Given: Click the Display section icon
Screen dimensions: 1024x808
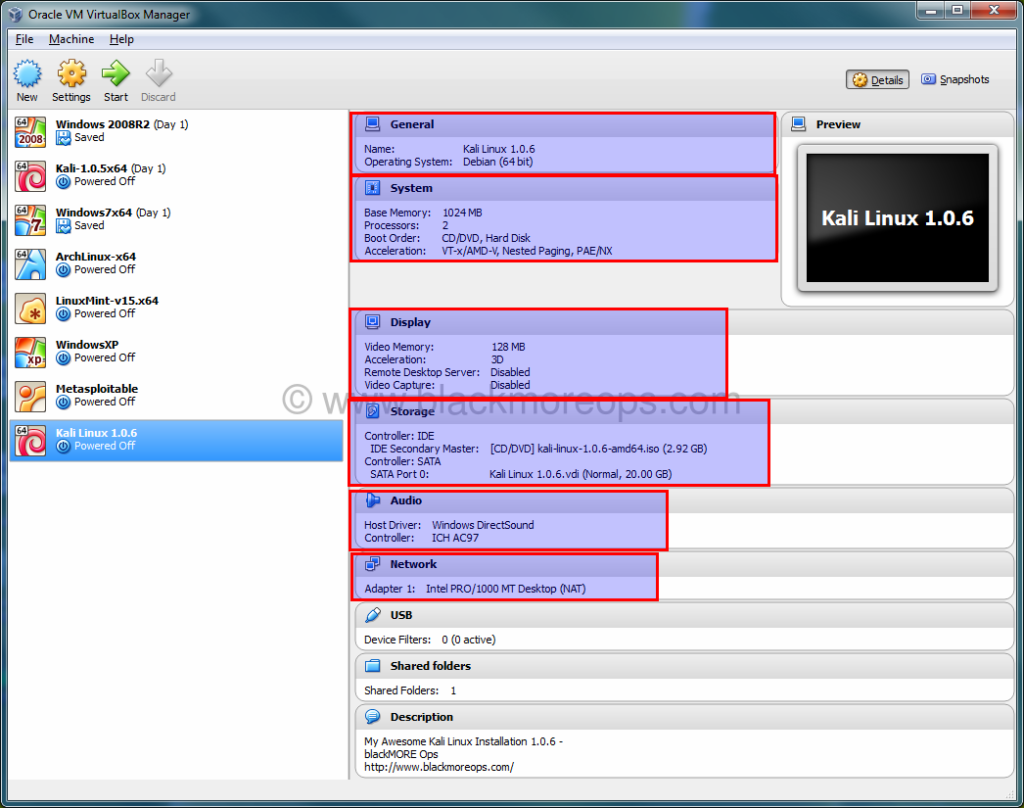Looking at the screenshot, I should (372, 322).
